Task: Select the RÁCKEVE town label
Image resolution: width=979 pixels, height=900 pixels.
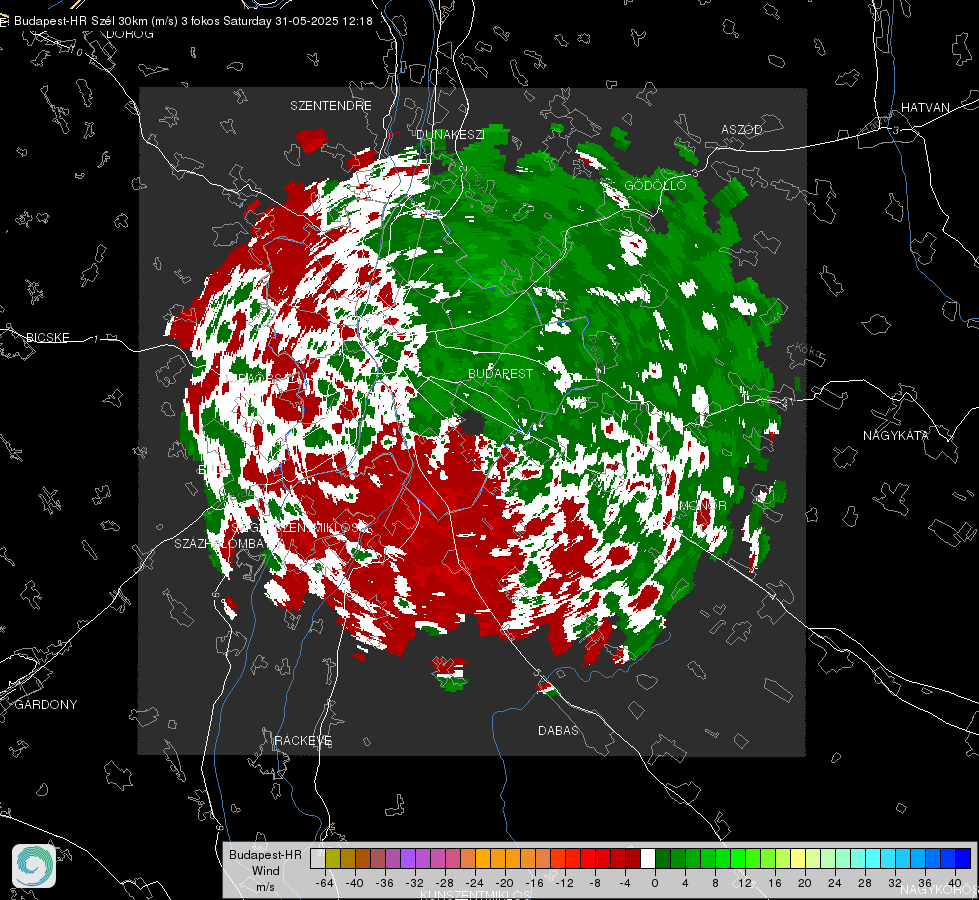Action: tap(303, 740)
